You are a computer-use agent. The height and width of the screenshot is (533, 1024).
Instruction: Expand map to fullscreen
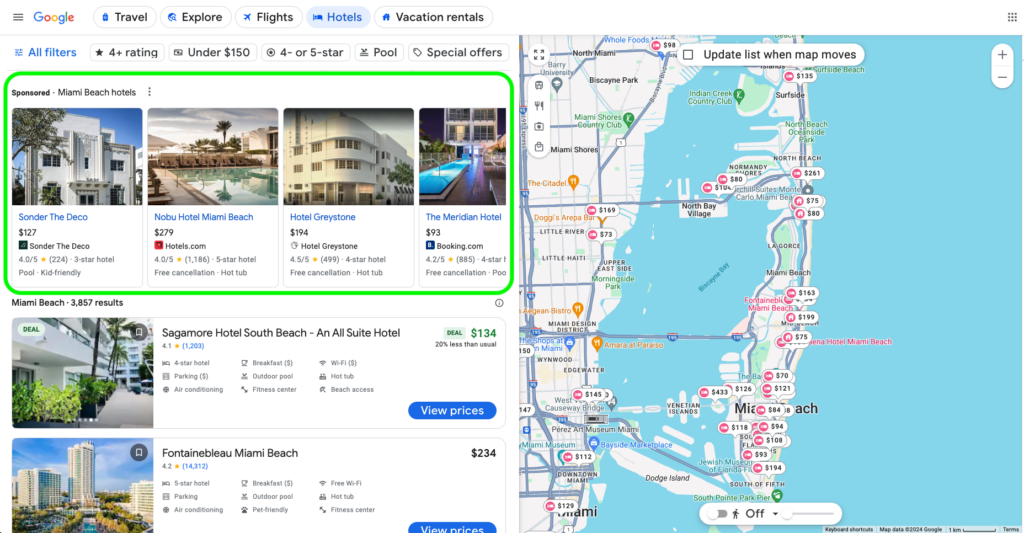tap(539, 55)
